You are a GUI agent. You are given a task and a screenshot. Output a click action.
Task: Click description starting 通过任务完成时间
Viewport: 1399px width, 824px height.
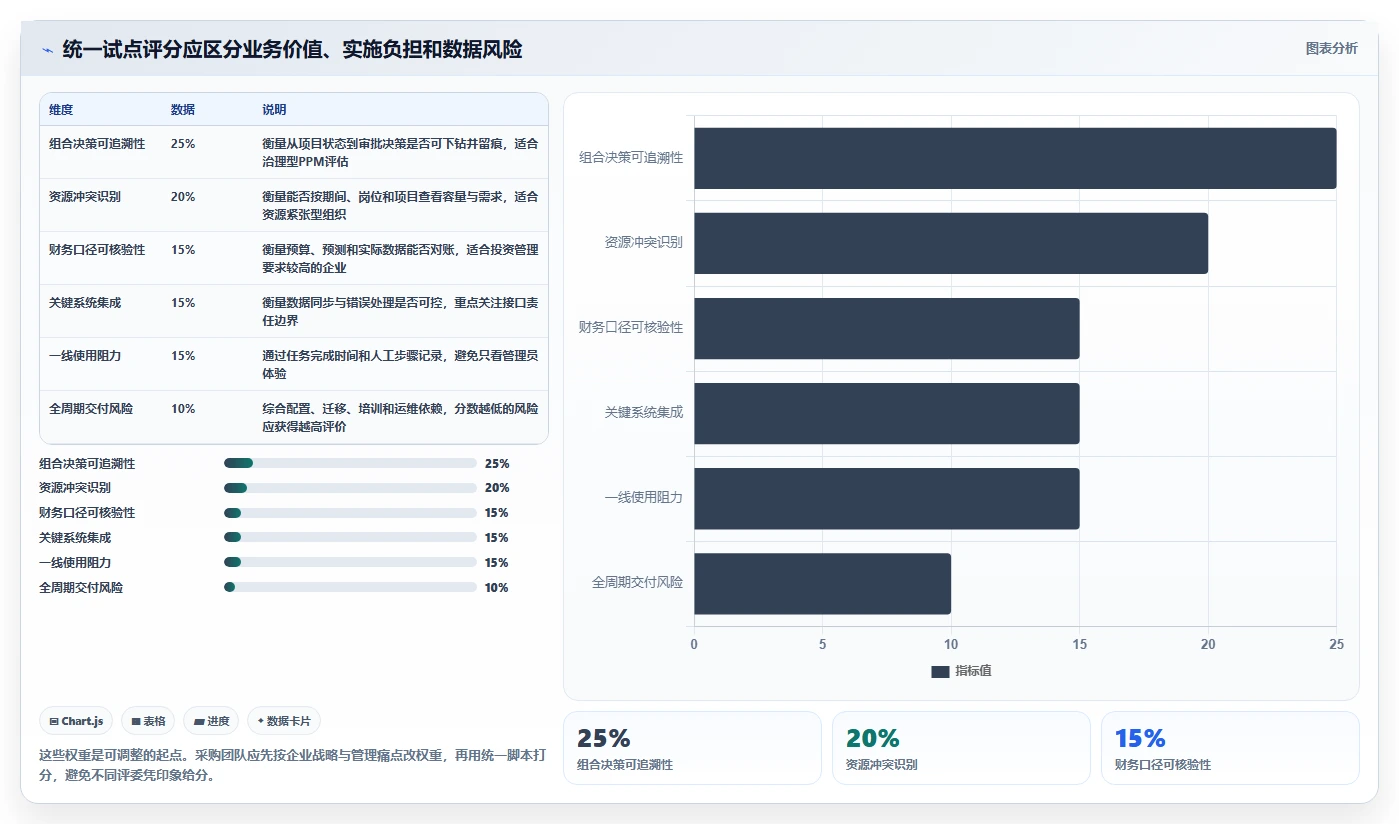[400, 365]
